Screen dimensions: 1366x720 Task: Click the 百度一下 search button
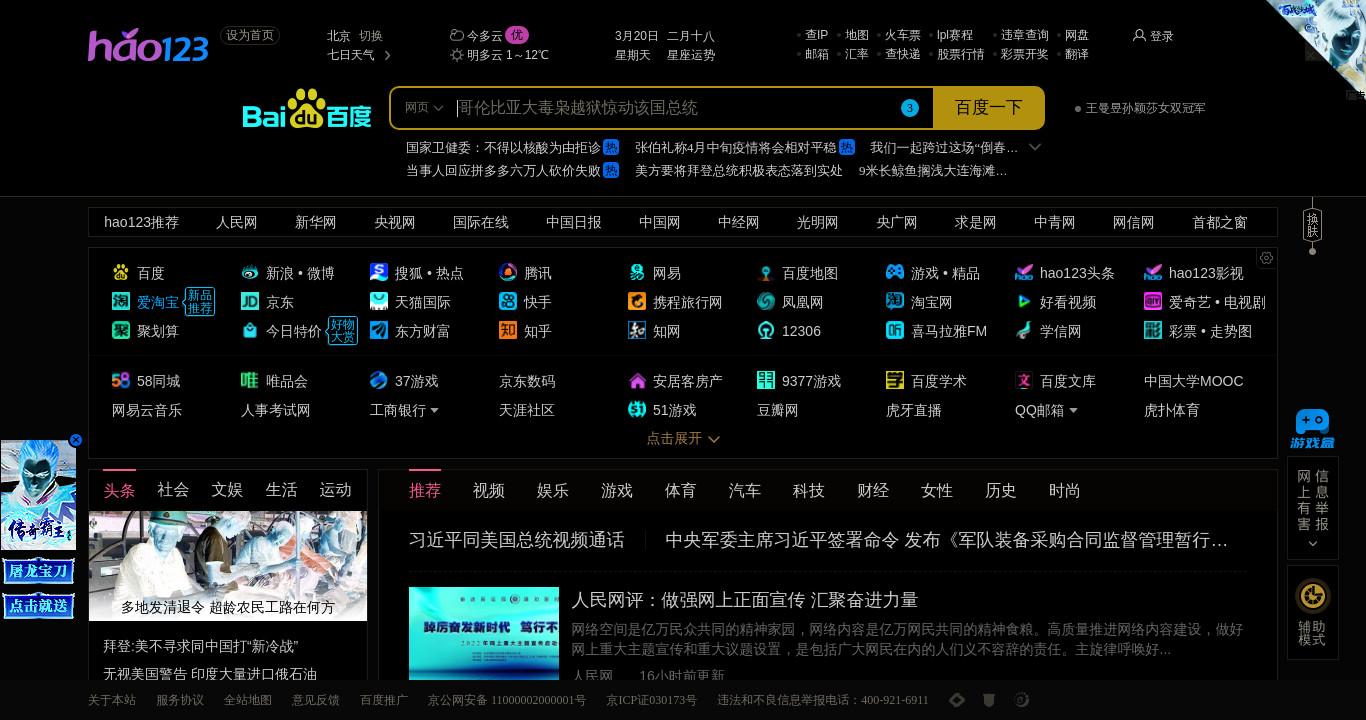coord(988,108)
